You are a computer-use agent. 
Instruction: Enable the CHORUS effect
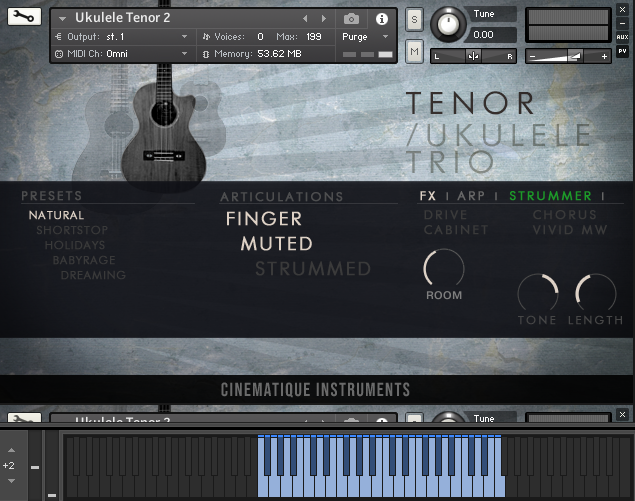pyautogui.click(x=565, y=215)
